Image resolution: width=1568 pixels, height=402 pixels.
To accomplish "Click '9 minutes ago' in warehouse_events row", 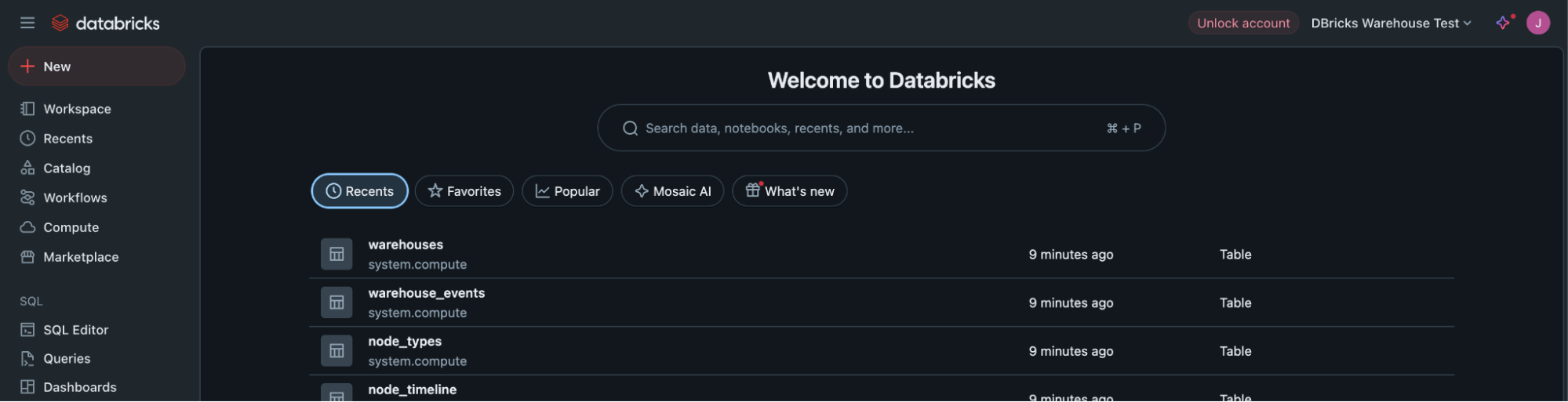I will point(1071,303).
